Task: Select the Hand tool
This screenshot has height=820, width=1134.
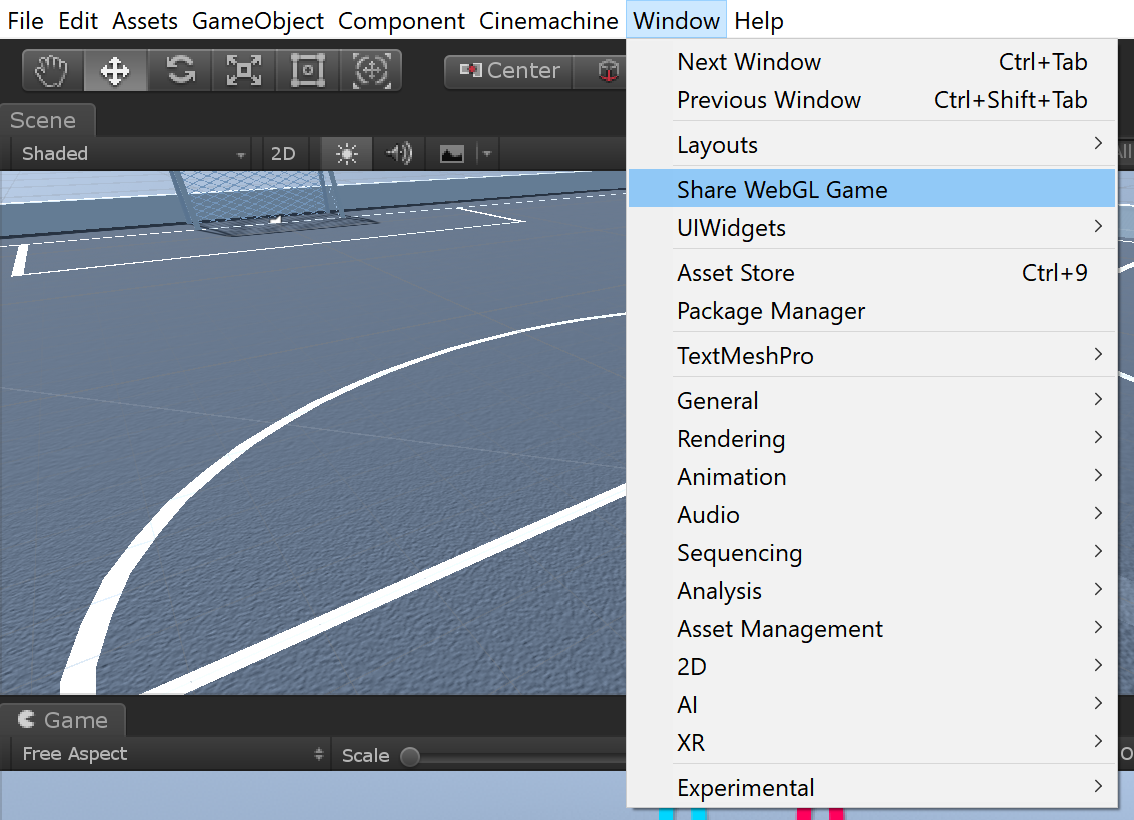Action: click(x=52, y=71)
